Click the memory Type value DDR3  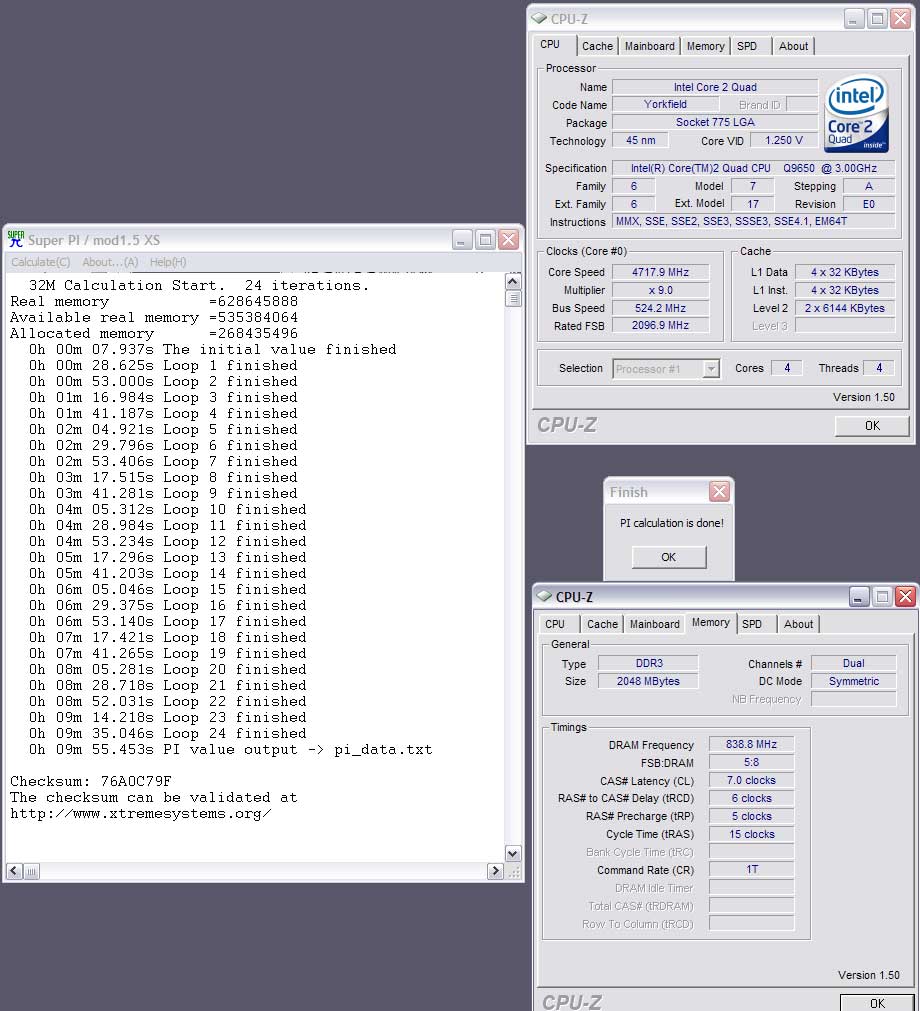click(648, 663)
